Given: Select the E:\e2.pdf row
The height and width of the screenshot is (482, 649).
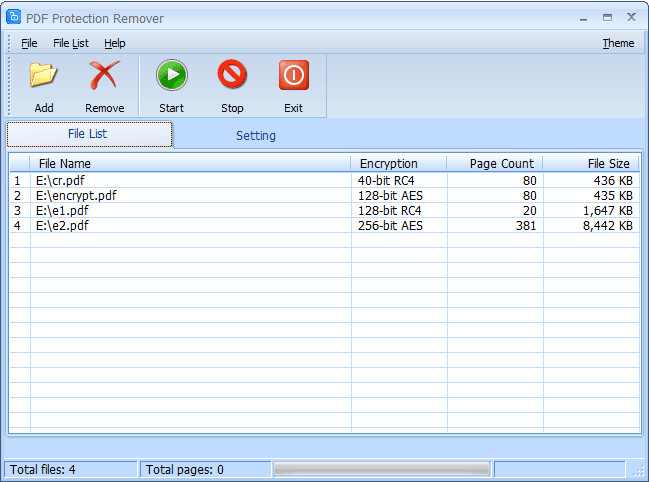Looking at the screenshot, I should pyautogui.click(x=324, y=225).
